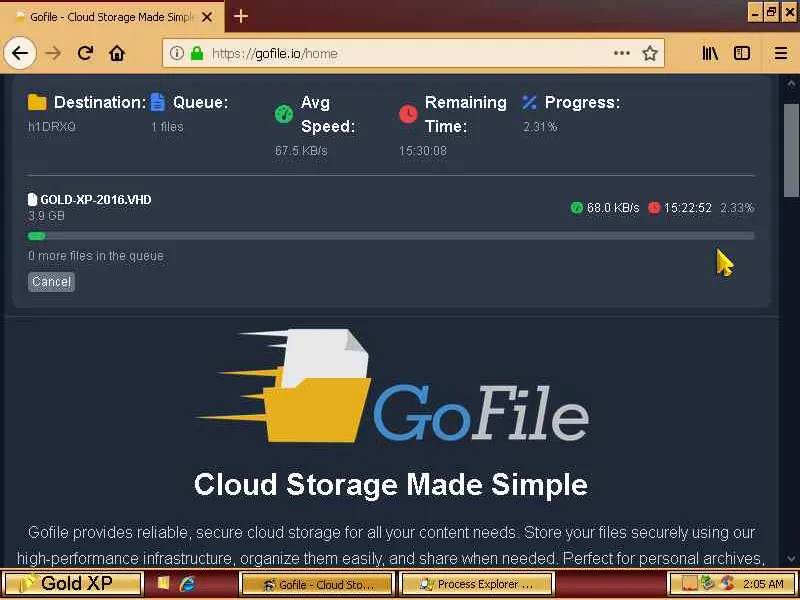
Task: Open the browser home page icon
Action: click(117, 53)
